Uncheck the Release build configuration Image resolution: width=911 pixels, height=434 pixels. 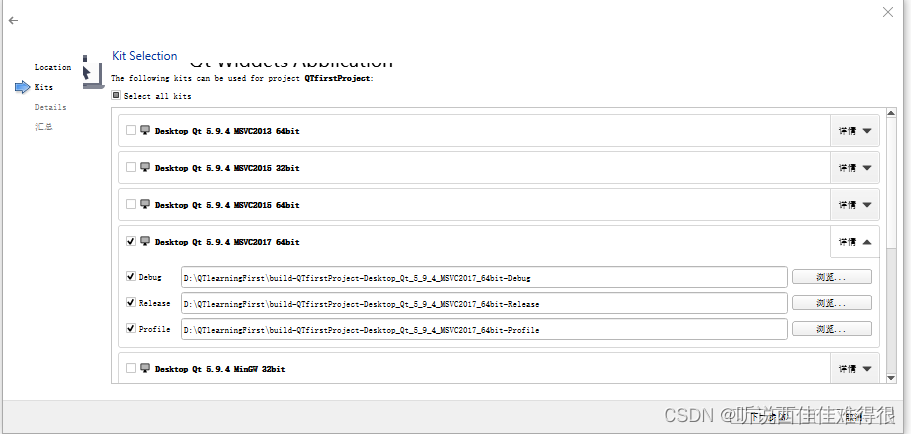(x=131, y=303)
